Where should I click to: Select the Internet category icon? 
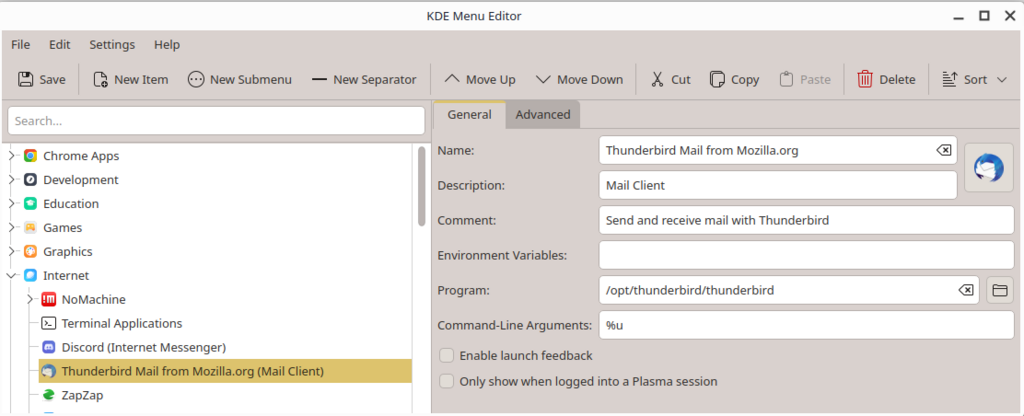click(30, 276)
